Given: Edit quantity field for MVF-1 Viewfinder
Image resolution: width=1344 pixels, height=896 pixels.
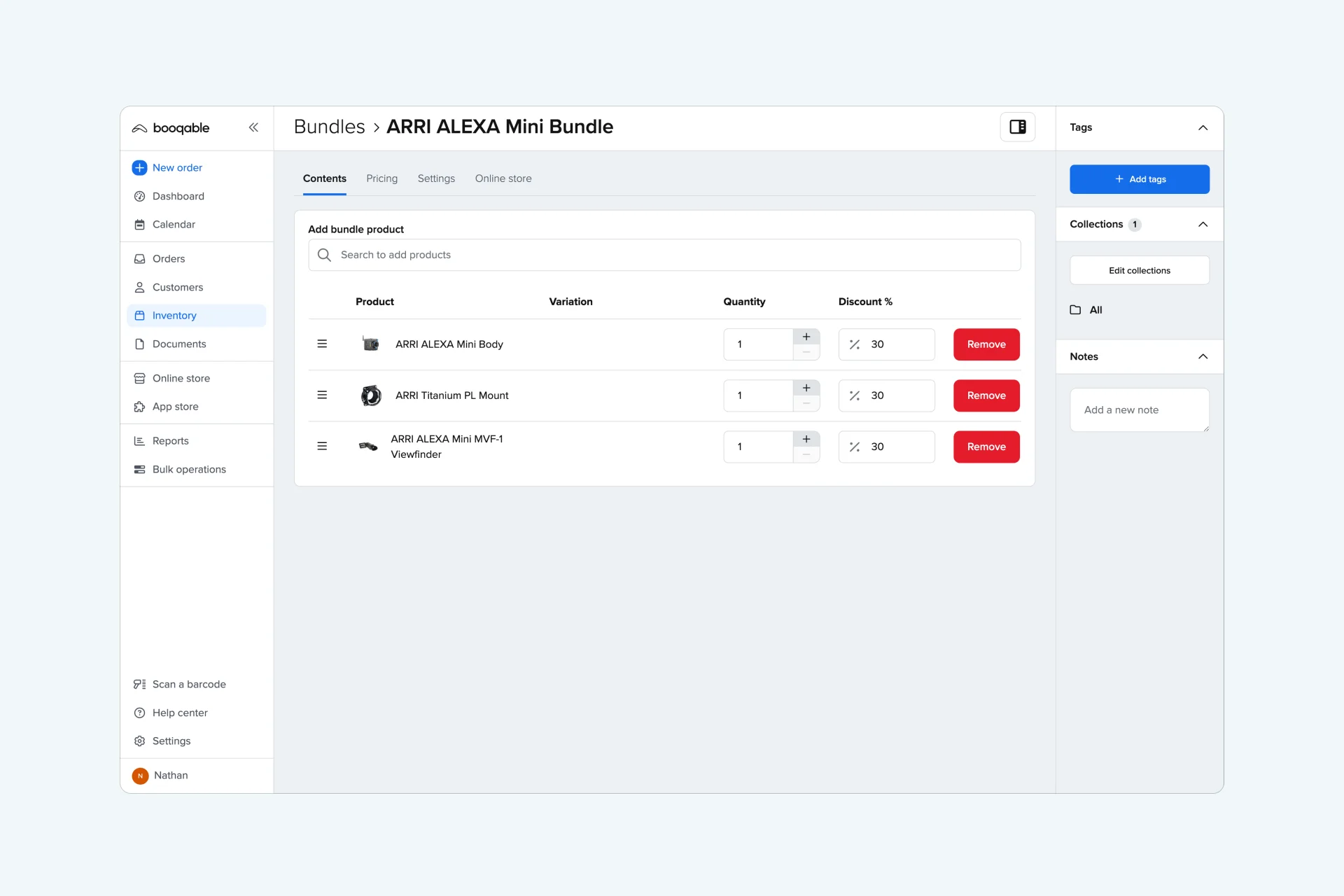Looking at the screenshot, I should click(x=758, y=447).
